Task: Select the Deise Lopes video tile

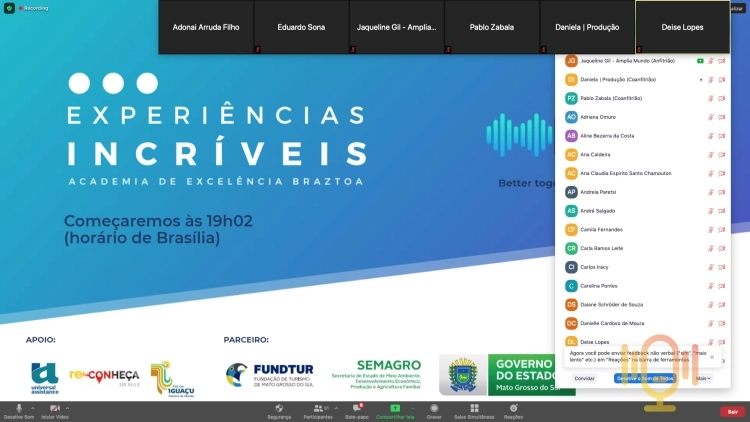Action: (683, 27)
